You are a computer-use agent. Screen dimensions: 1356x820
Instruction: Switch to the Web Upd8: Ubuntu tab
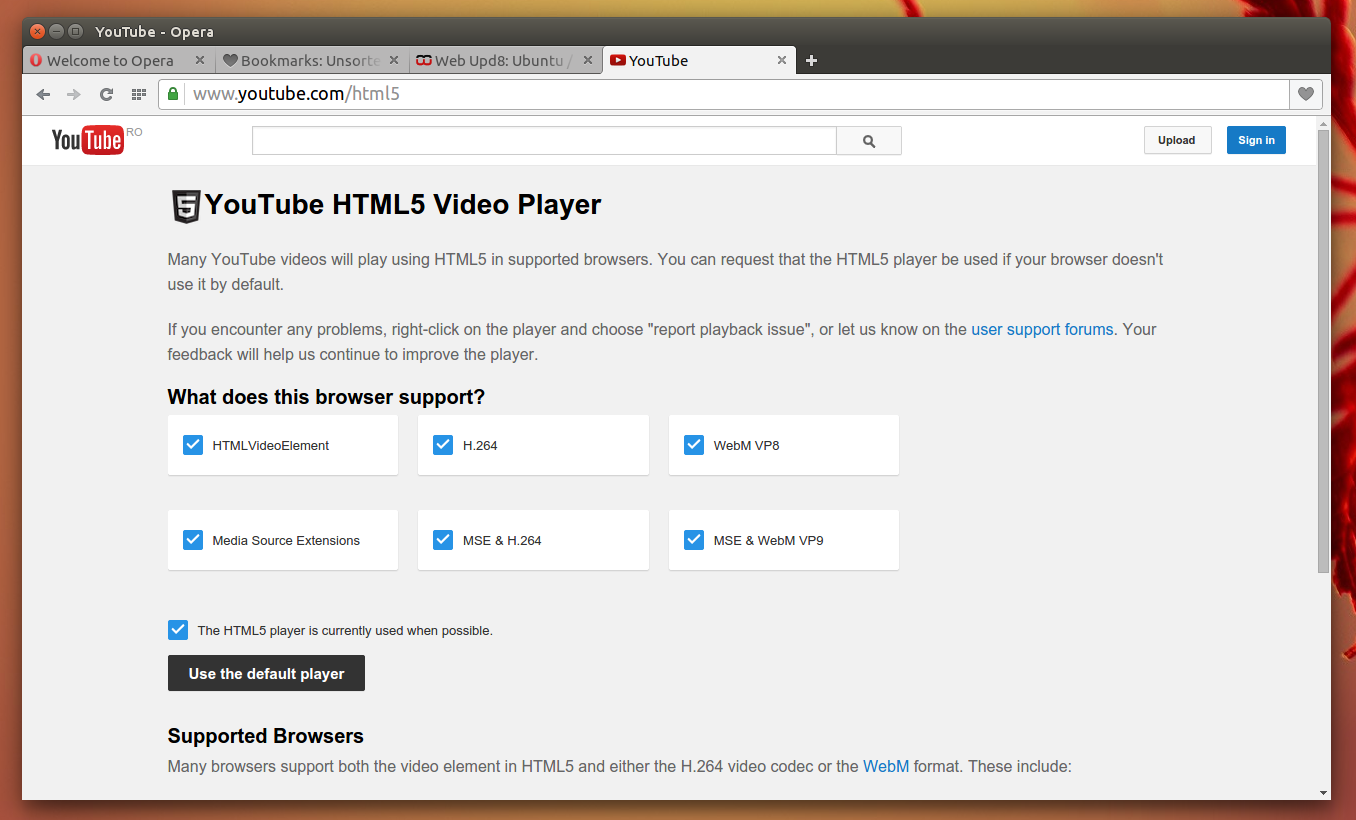pos(506,60)
